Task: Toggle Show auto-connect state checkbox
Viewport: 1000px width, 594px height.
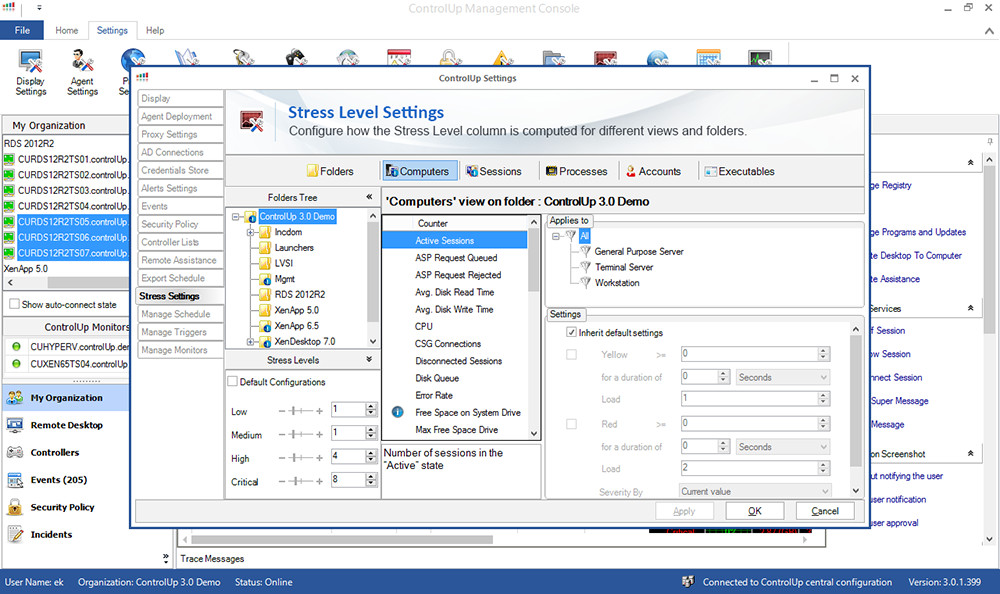Action: point(14,304)
